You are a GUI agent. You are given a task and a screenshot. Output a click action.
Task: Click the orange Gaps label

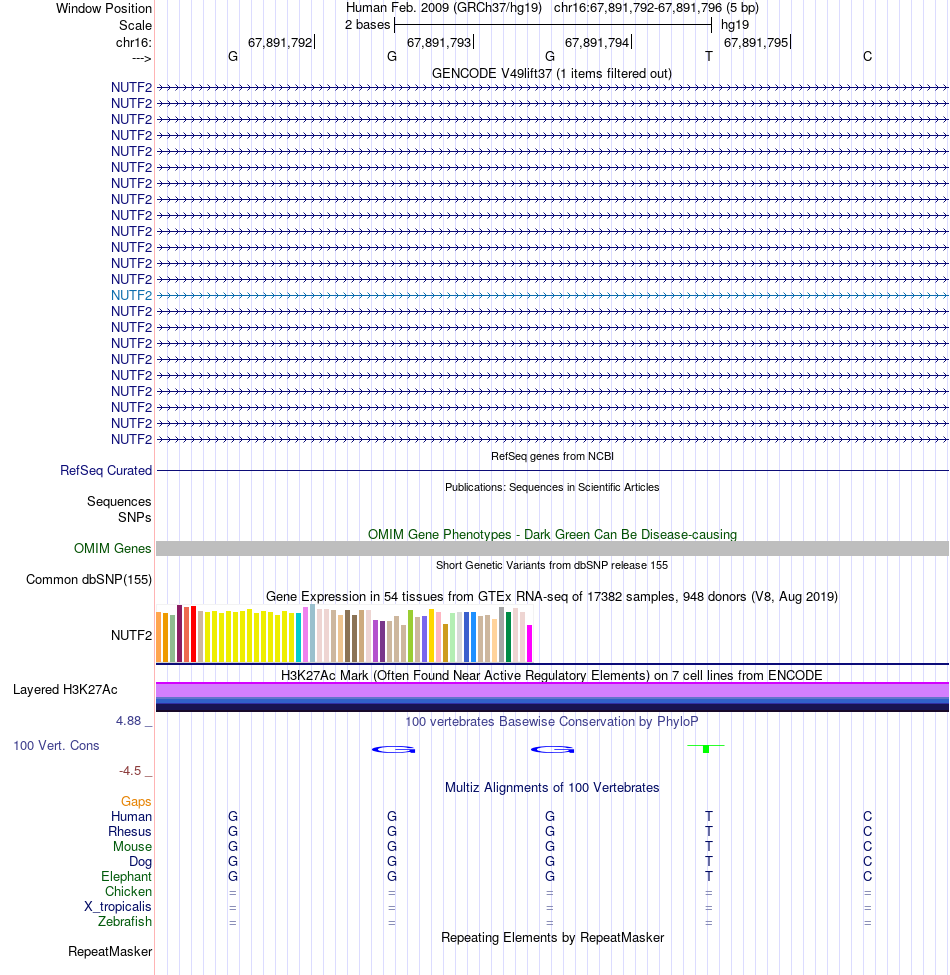(x=136, y=802)
